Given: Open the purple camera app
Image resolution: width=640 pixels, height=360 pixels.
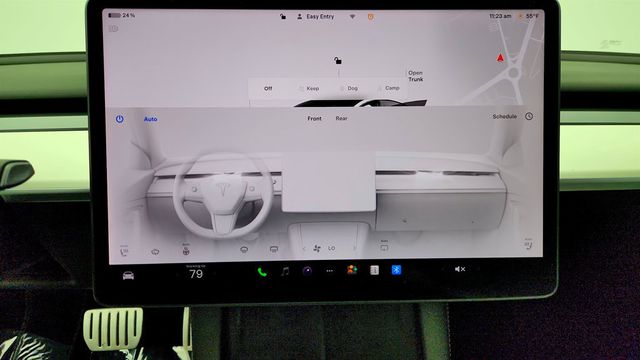Looking at the screenshot, I should [307, 271].
